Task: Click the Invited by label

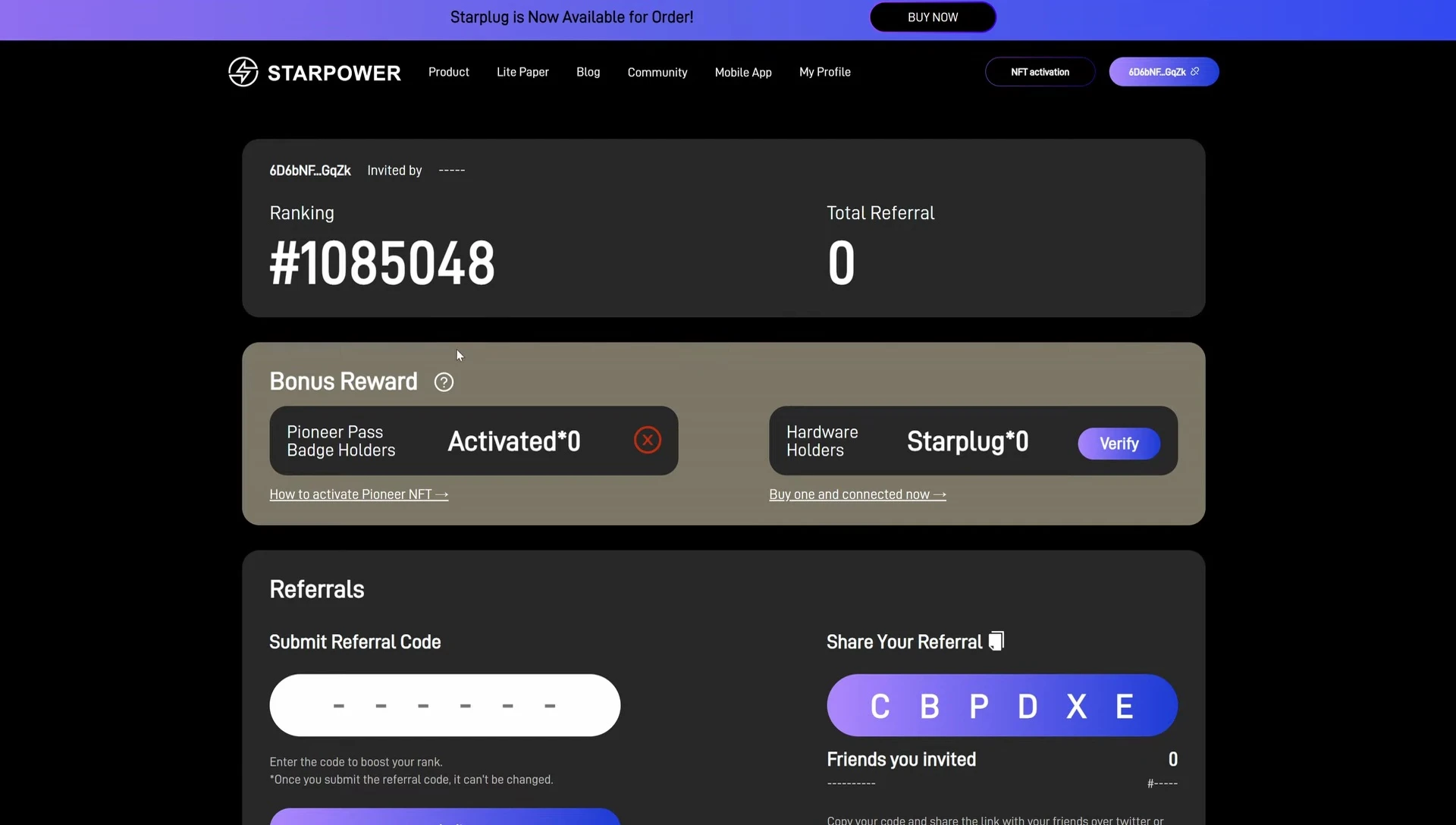Action: click(394, 171)
